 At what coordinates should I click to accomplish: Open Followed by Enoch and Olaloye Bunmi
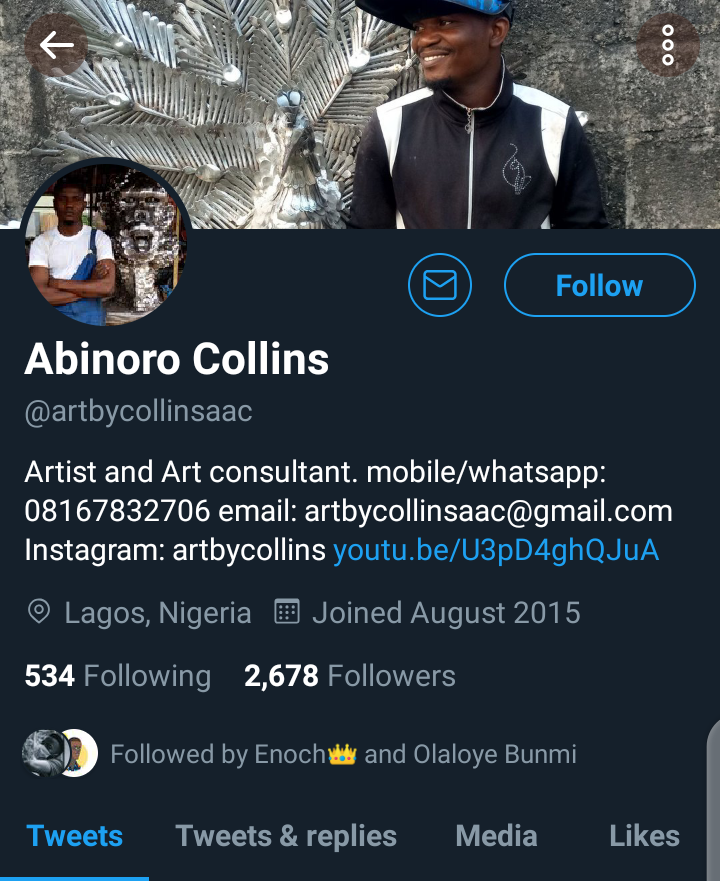tap(343, 754)
